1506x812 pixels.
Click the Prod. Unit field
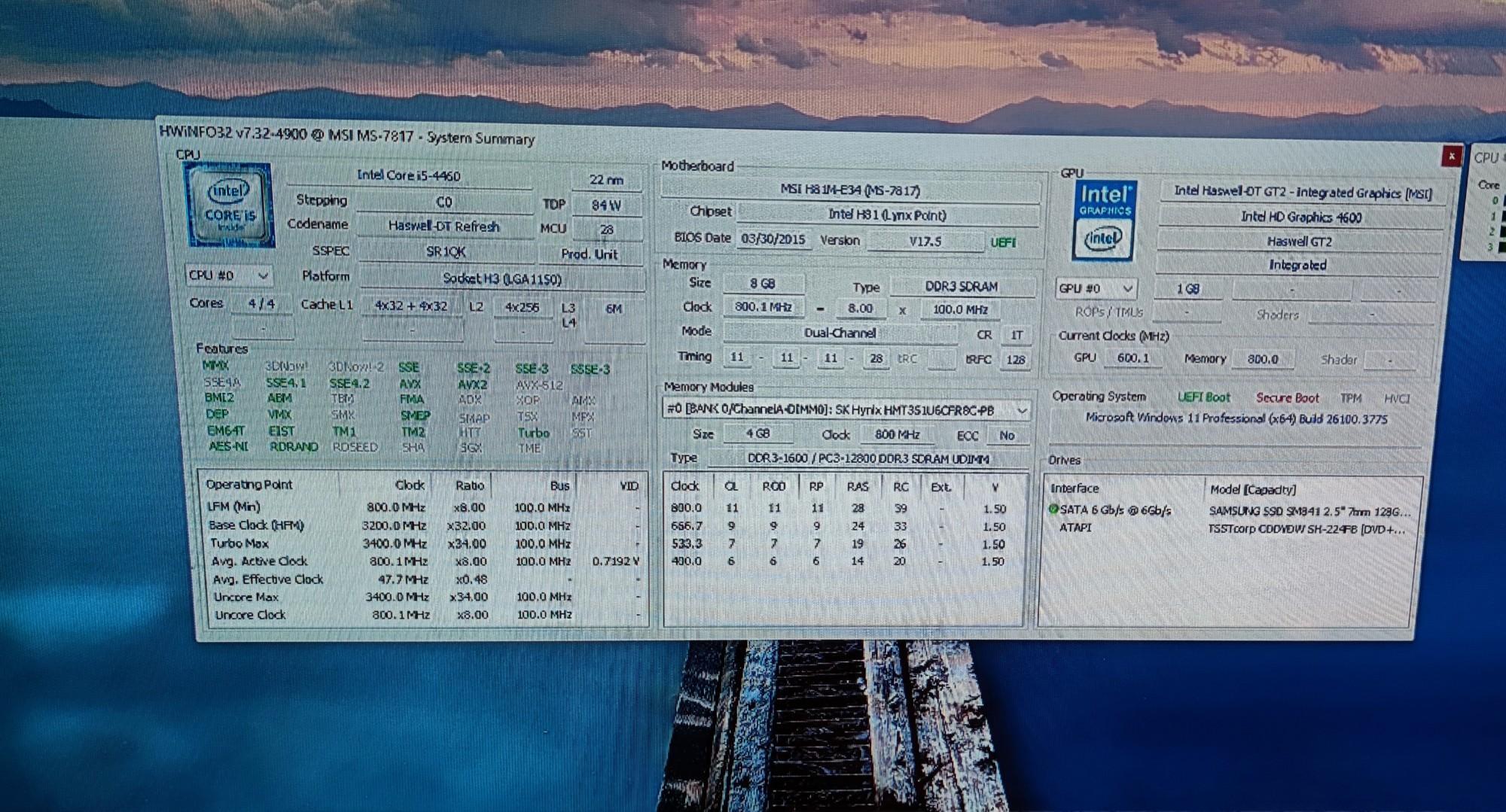coord(590,254)
